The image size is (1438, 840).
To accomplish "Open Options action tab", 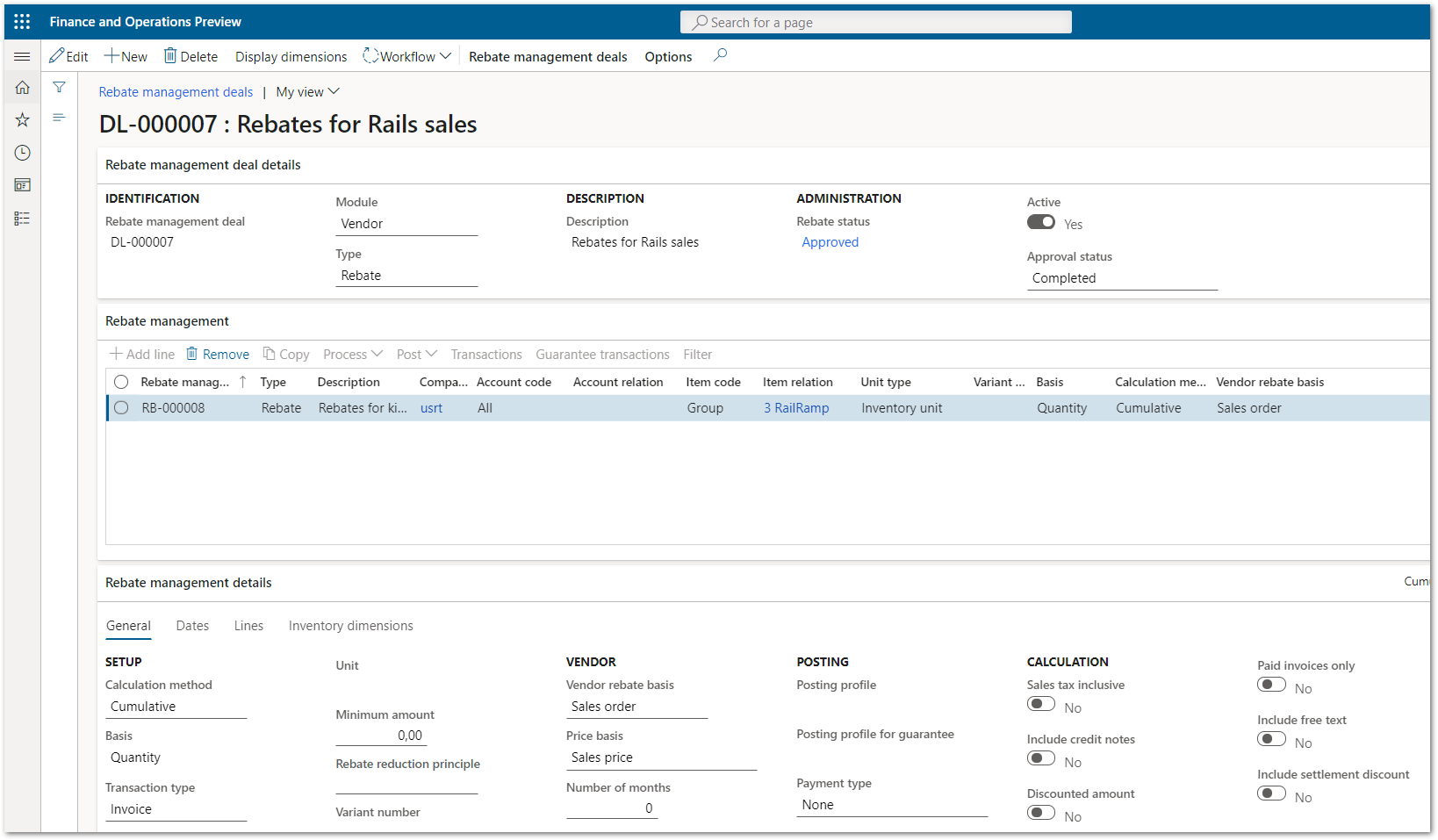I will [668, 56].
